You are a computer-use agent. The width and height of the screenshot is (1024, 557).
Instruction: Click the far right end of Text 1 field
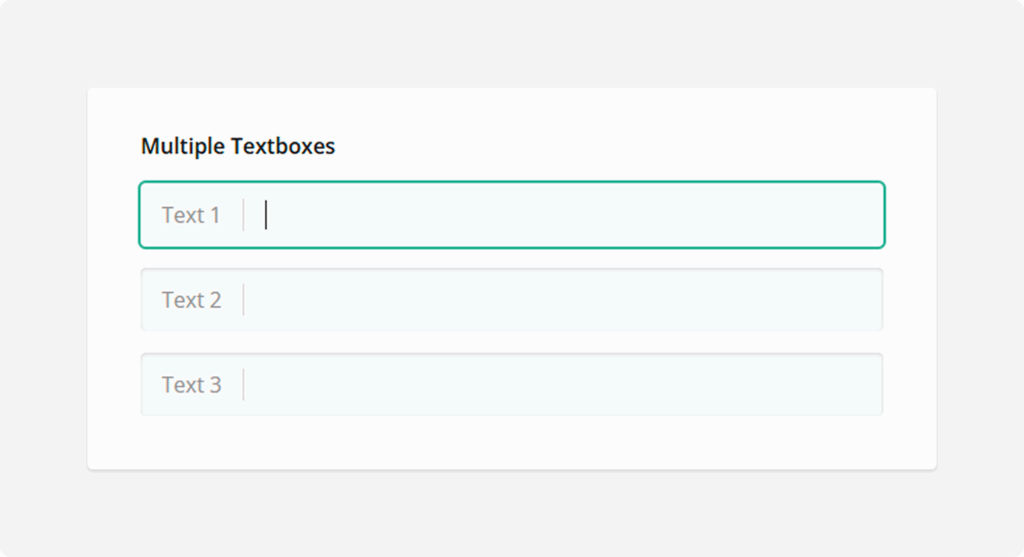[868, 215]
